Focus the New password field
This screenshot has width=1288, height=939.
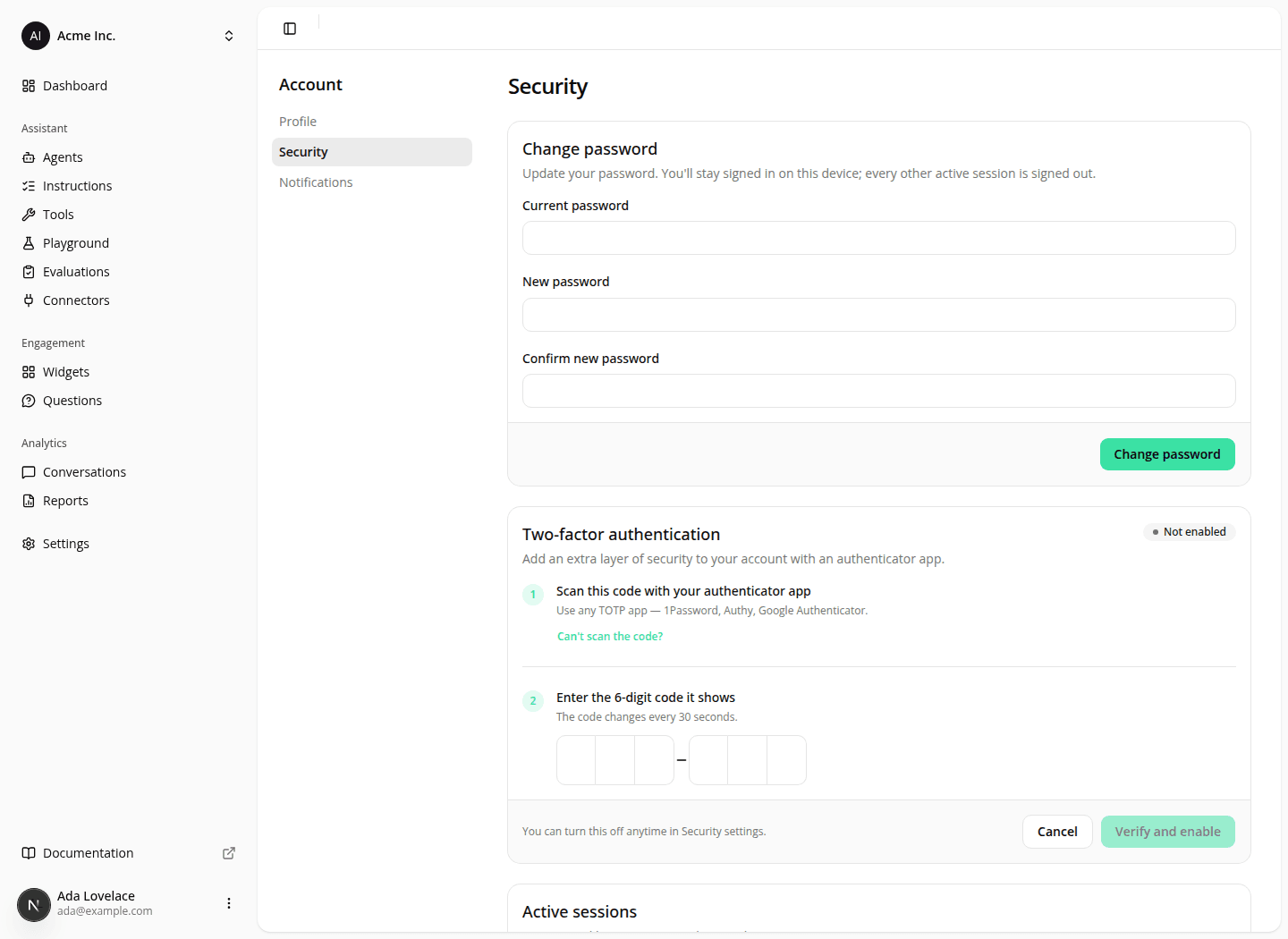tap(879, 315)
